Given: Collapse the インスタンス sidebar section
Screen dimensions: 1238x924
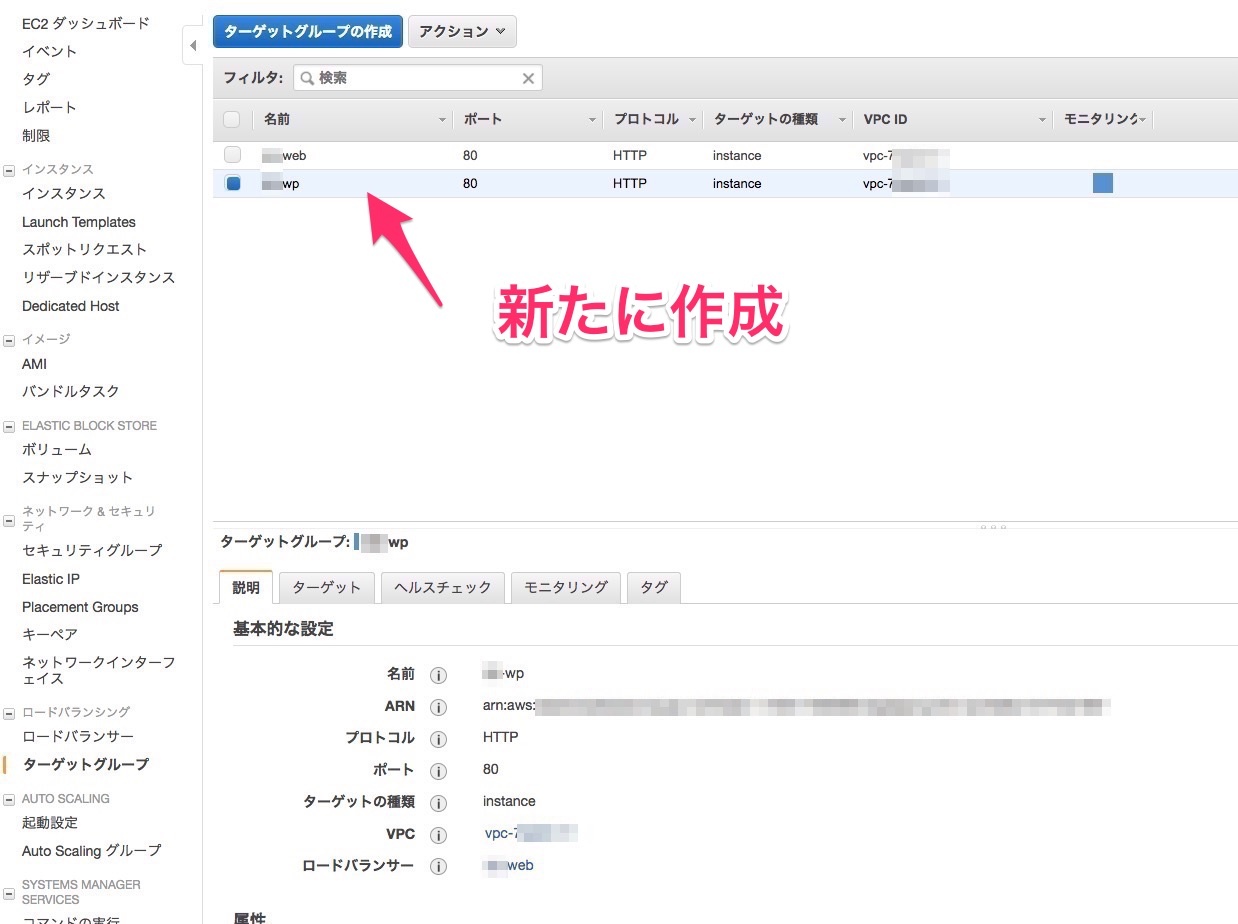Looking at the screenshot, I should 9,170.
